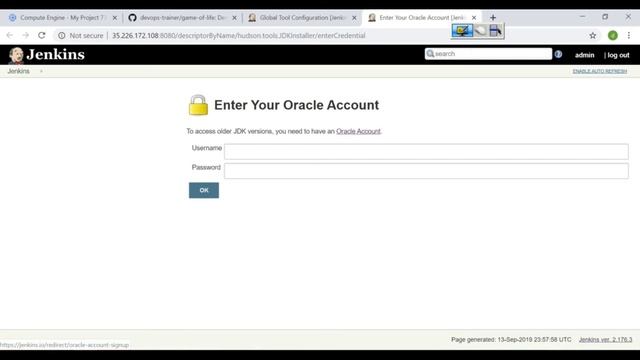640x360 pixels.
Task: Expand the Jenkins breadcrumb dropdown arrow
Action: 41,71
